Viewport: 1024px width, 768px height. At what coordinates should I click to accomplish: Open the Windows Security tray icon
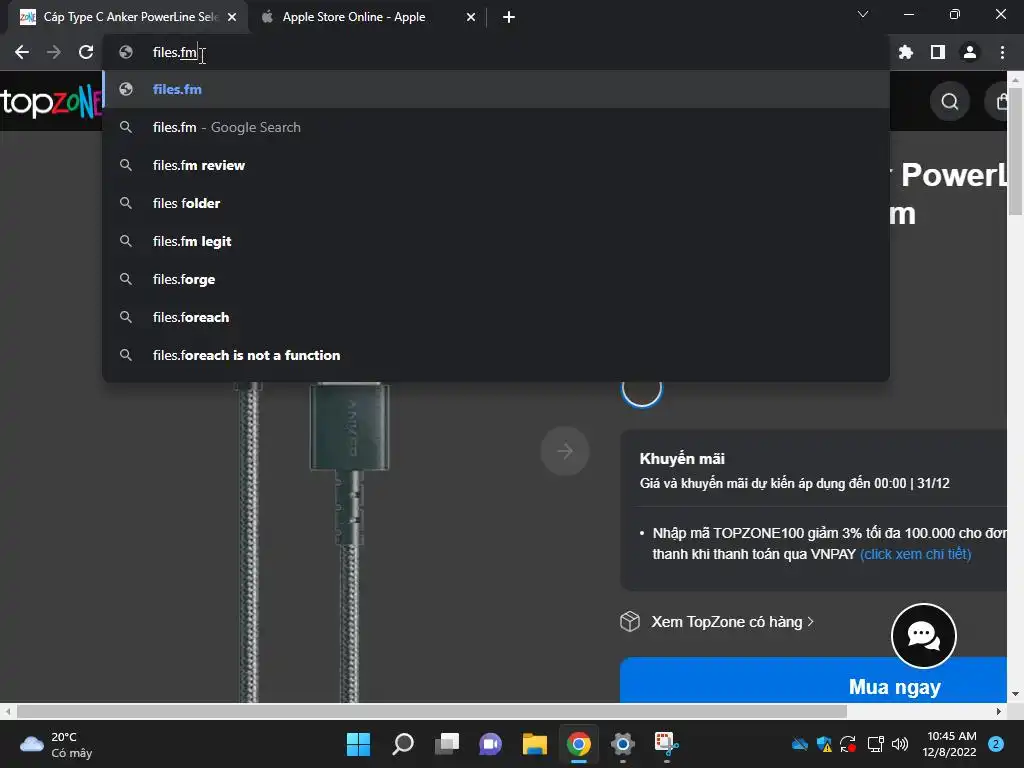pyautogui.click(x=824, y=744)
